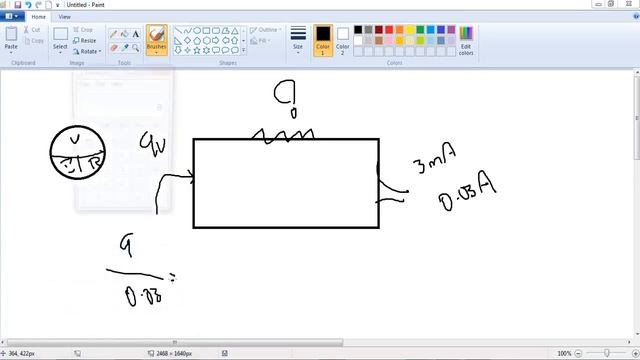
Task: Open the shape Outline dropdown
Action: 266,30
